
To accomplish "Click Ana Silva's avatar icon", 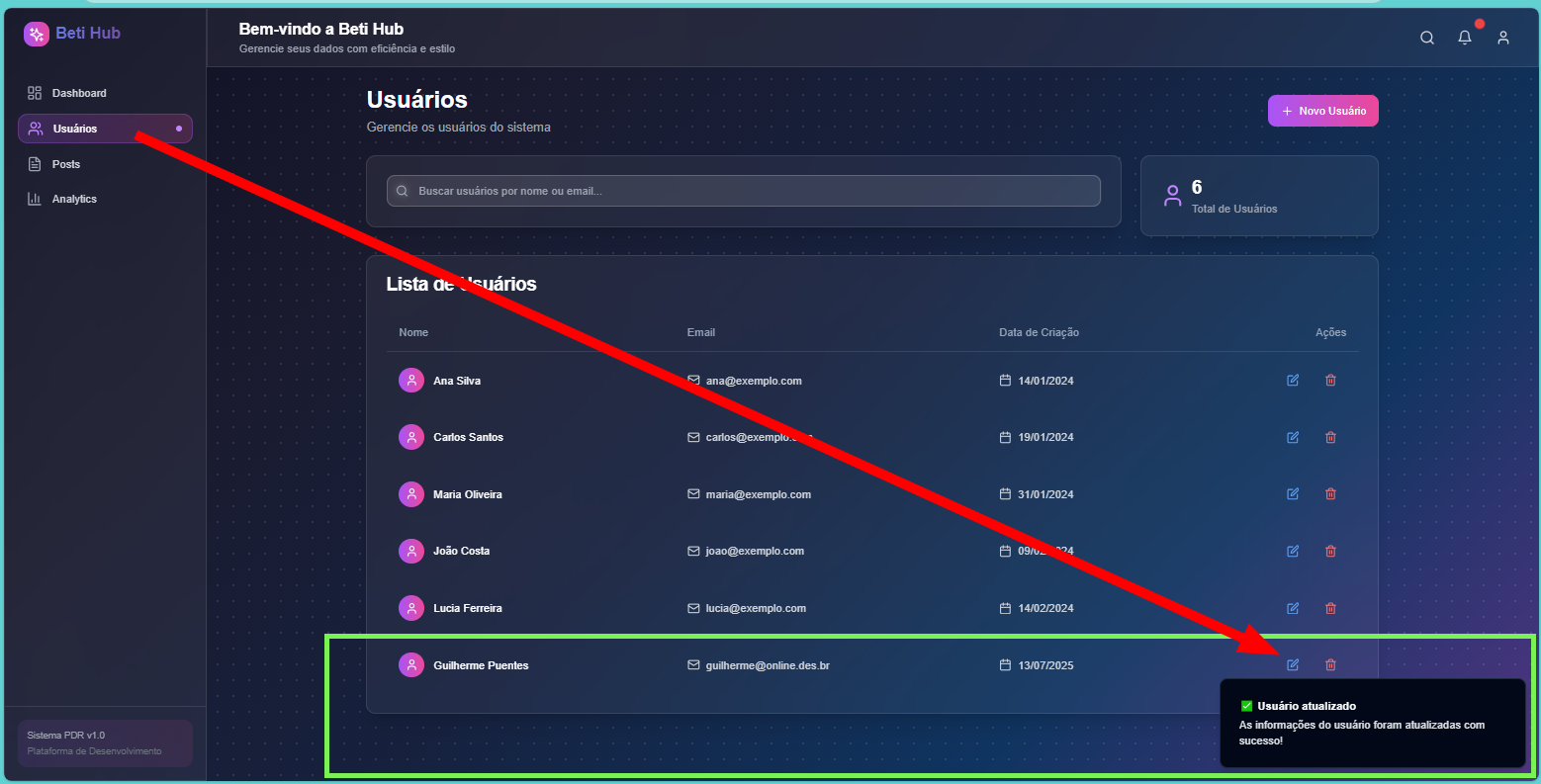I will [x=411, y=380].
